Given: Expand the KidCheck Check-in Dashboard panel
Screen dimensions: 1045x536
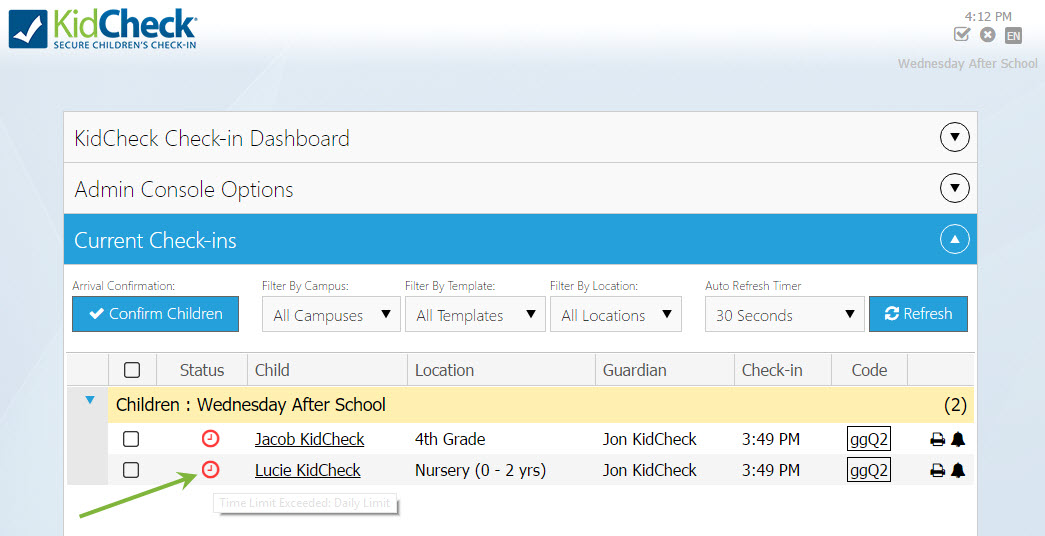Looking at the screenshot, I should point(954,137).
